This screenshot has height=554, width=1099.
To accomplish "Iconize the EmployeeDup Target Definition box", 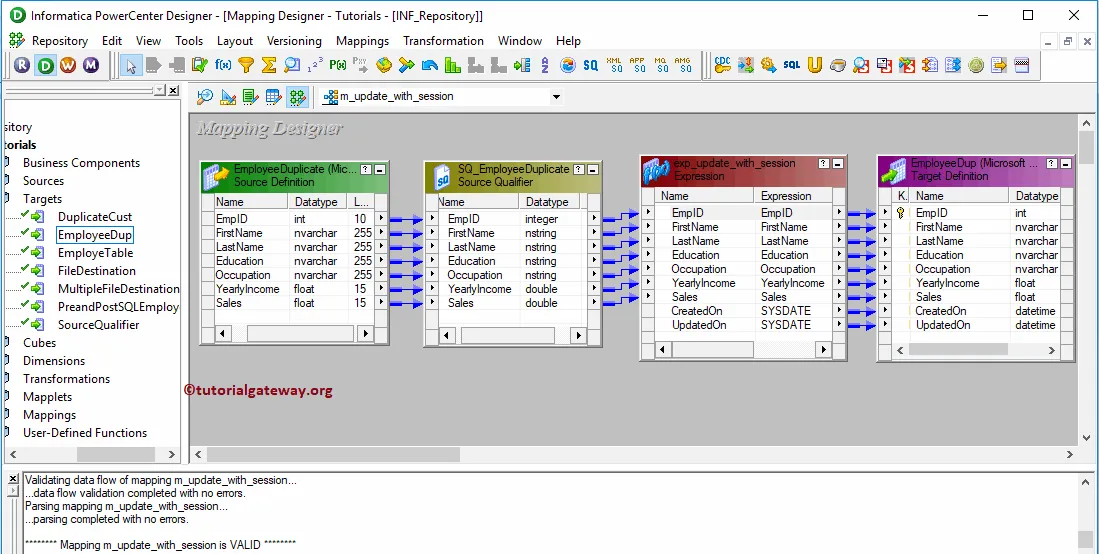I will 1066,163.
